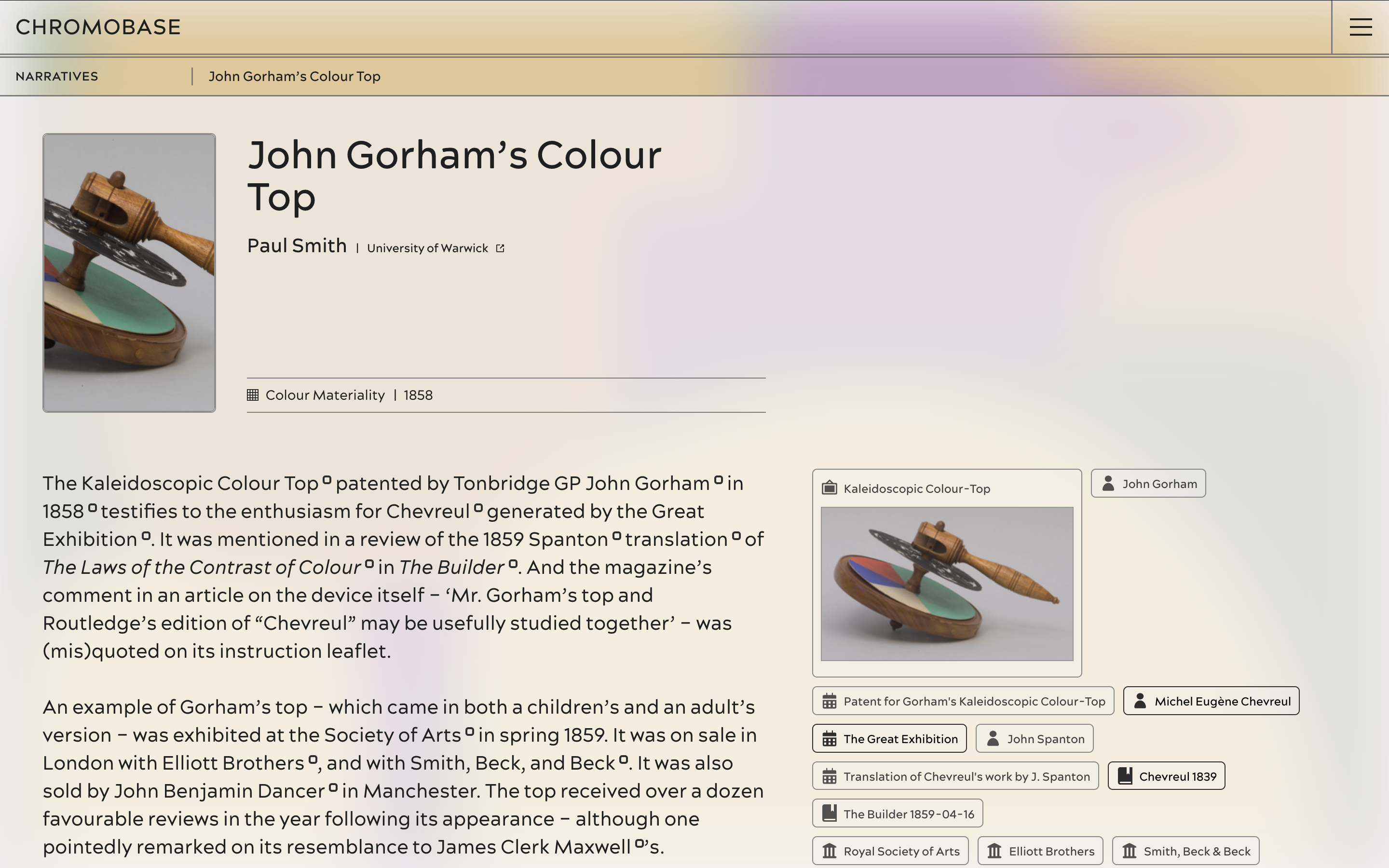Click the marker after John Benjamin Dancer
1389x868 pixels.
coord(333,787)
